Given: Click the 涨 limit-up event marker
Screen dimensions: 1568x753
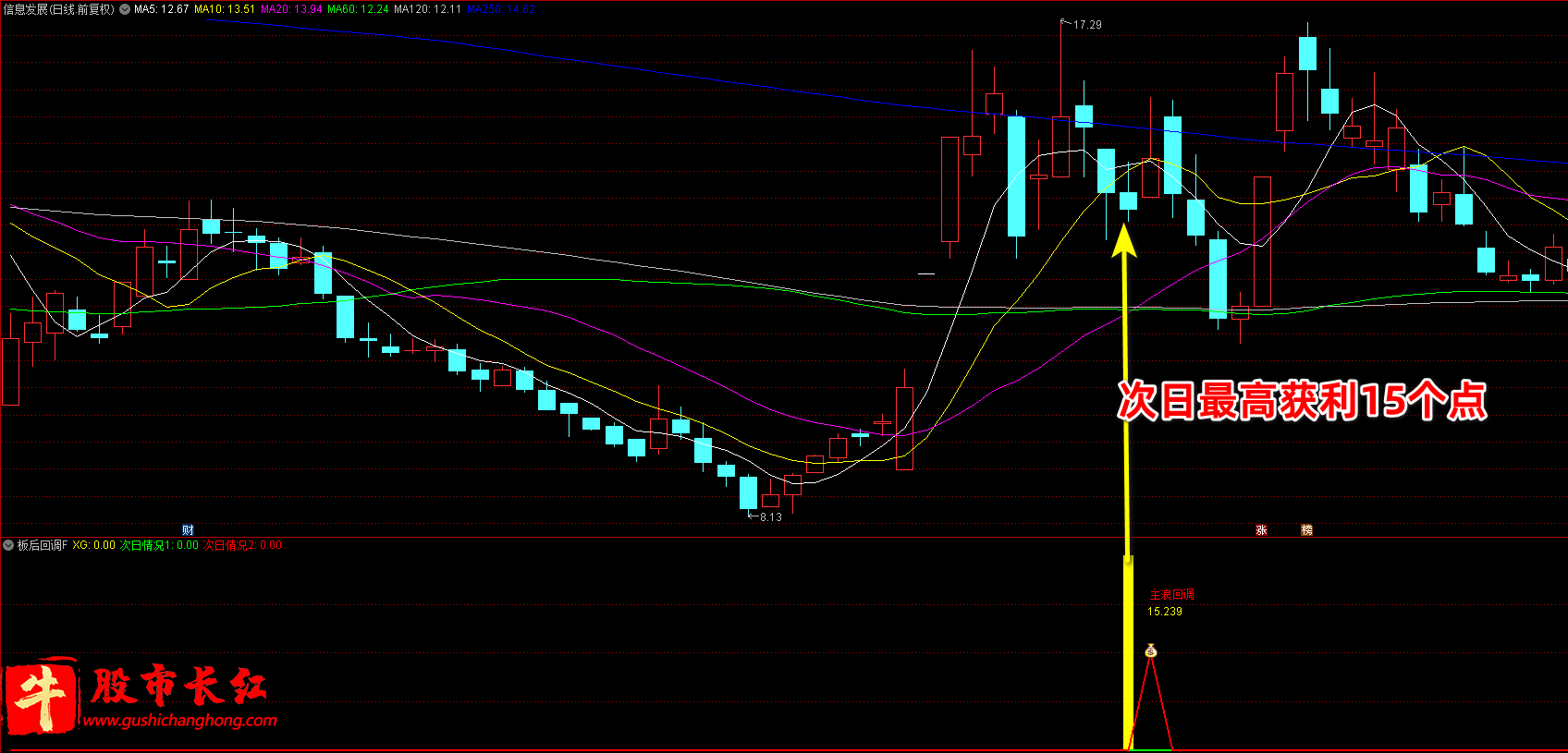Looking at the screenshot, I should (1261, 530).
